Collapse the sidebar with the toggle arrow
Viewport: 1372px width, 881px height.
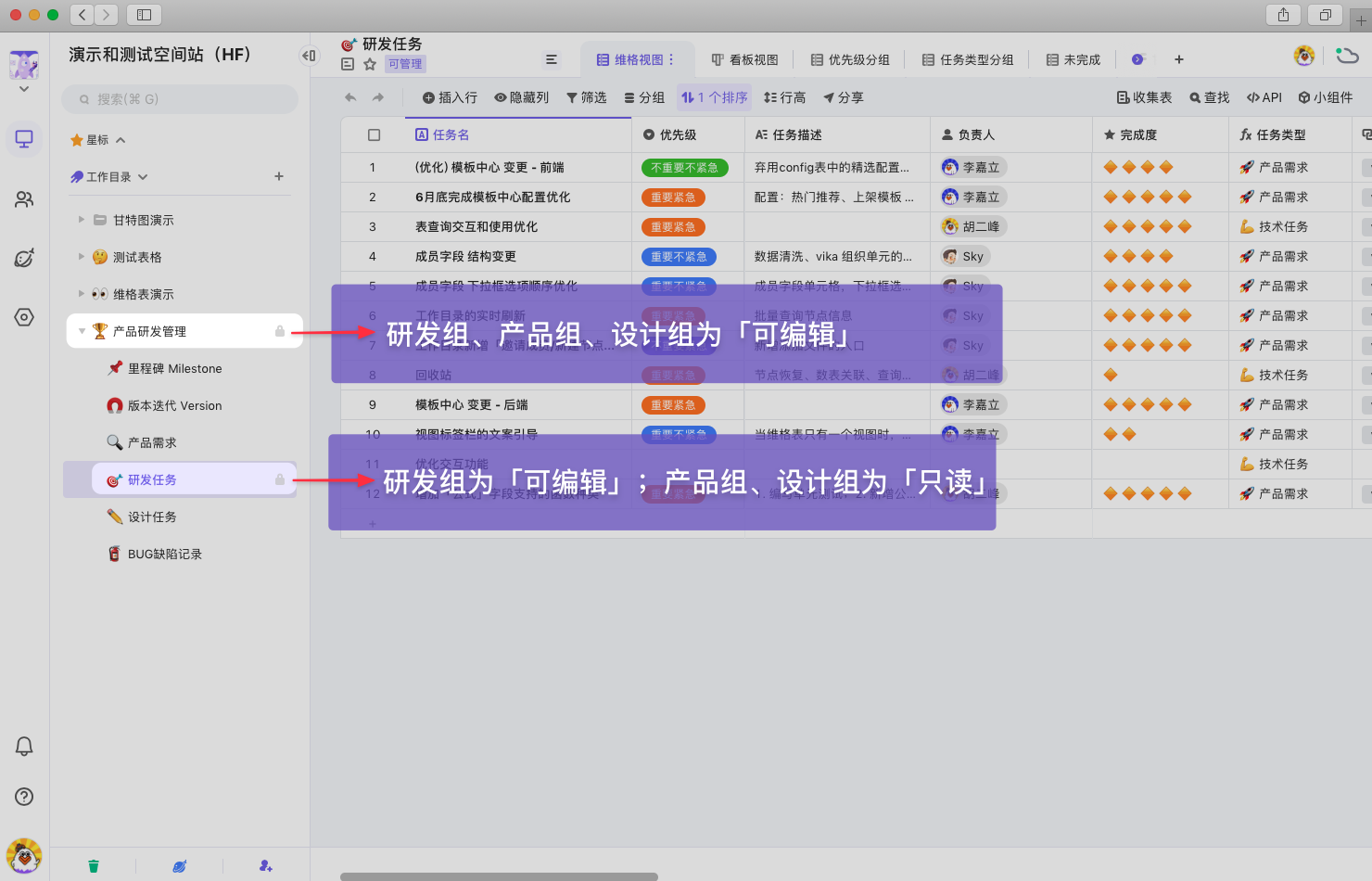point(309,56)
